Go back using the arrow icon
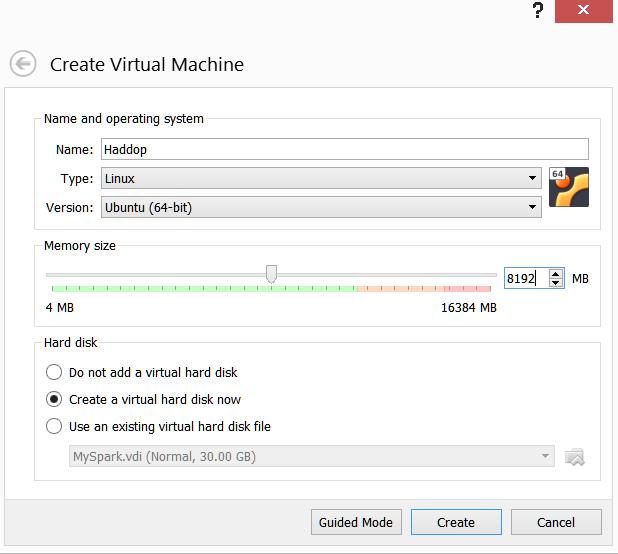This screenshot has width=618, height=554. pyautogui.click(x=23, y=63)
